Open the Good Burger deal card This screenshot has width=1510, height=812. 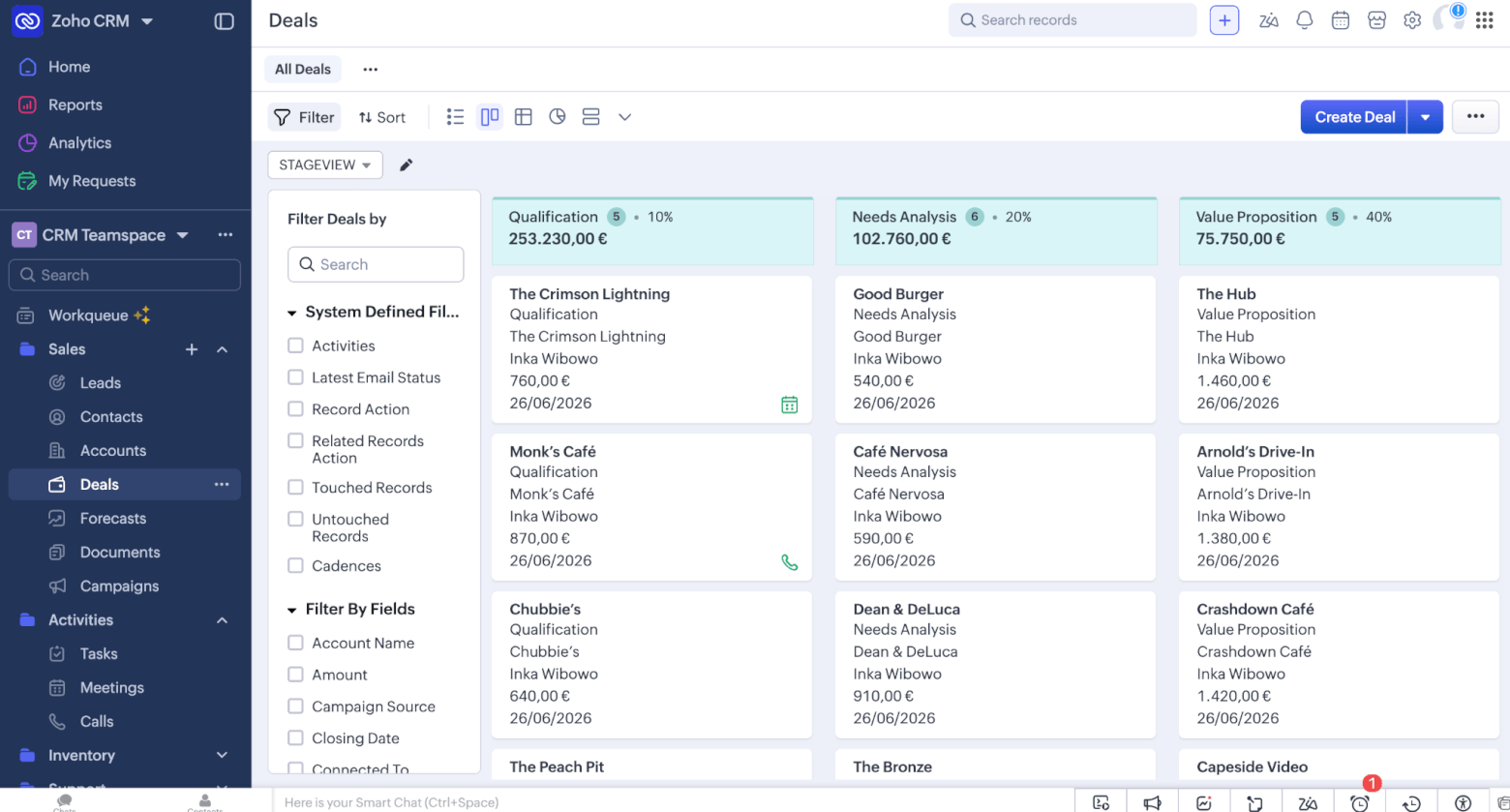pyautogui.click(x=995, y=349)
